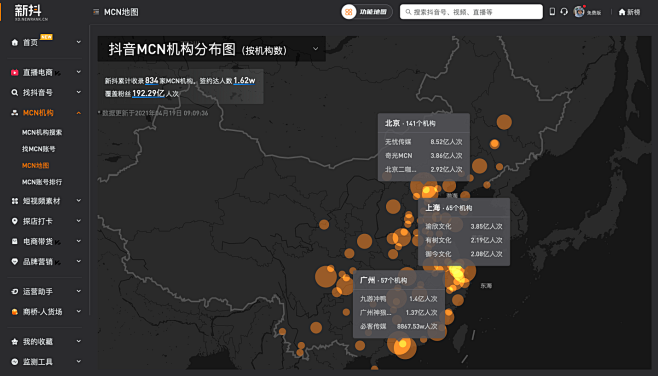Toggle the sidebar collapse icon beside MCN地图

point(96,12)
